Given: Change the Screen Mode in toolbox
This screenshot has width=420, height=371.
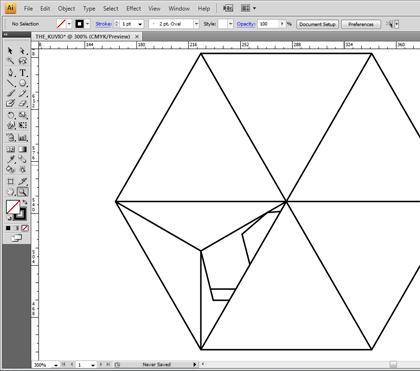Looking at the screenshot, I should tap(16, 238).
